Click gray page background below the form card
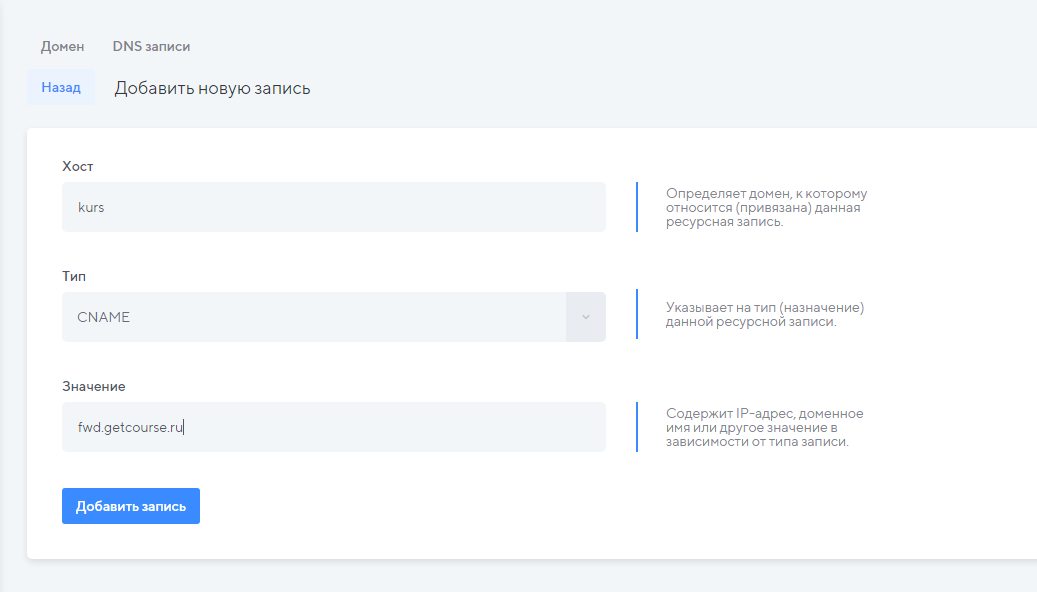 [500, 577]
